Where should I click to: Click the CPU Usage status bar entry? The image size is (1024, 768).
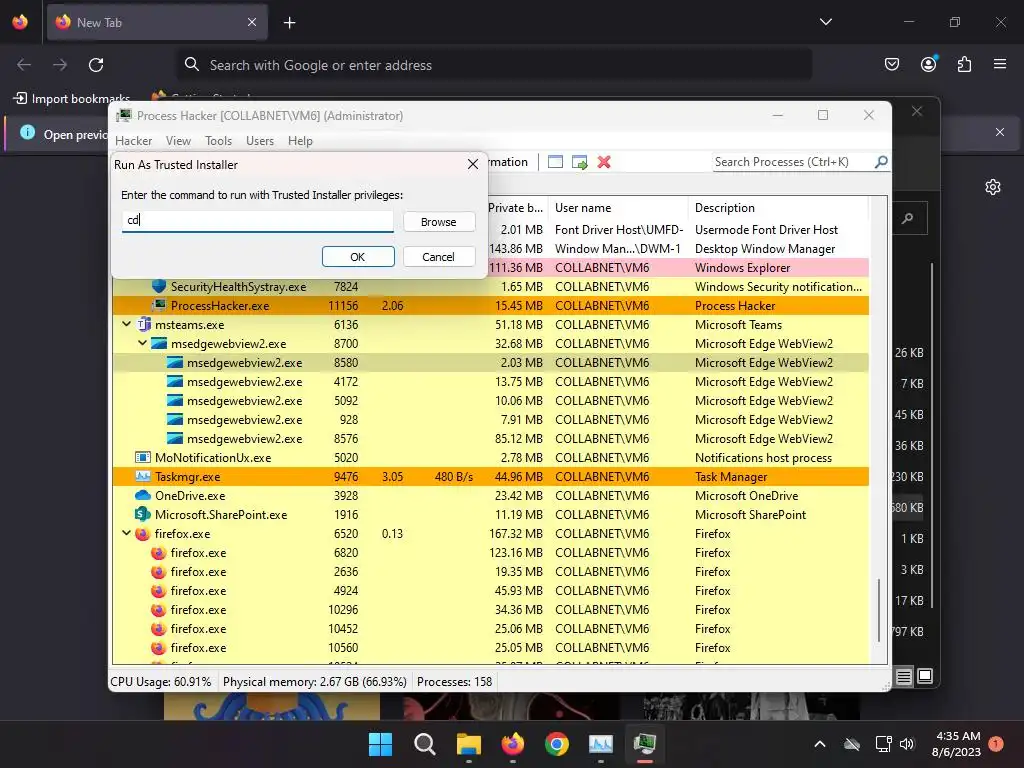pos(161,682)
